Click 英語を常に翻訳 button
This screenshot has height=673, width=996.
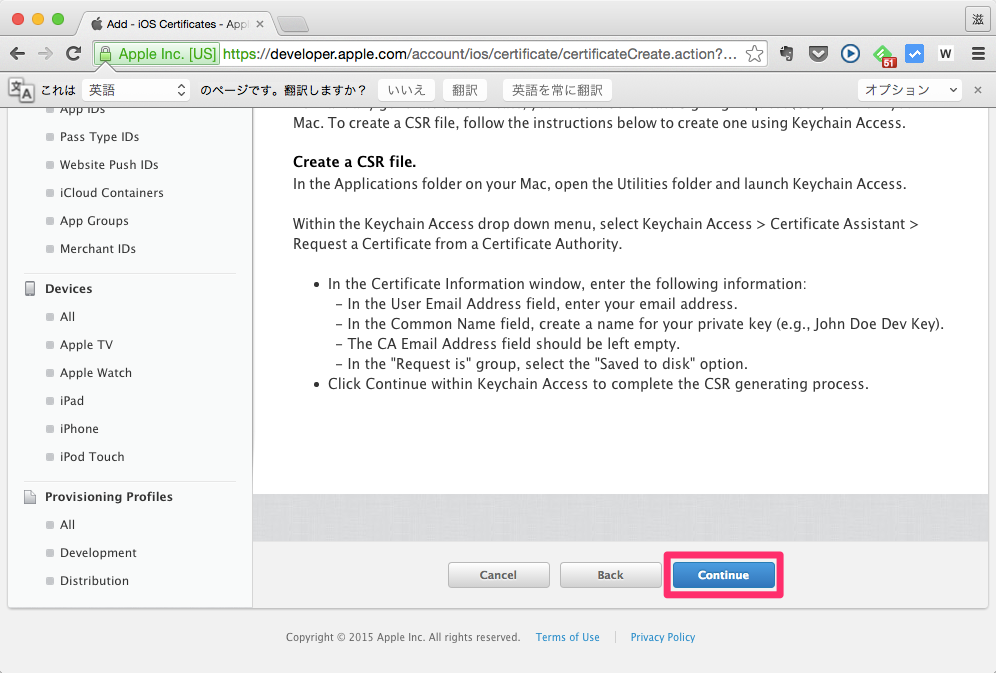pos(557,90)
